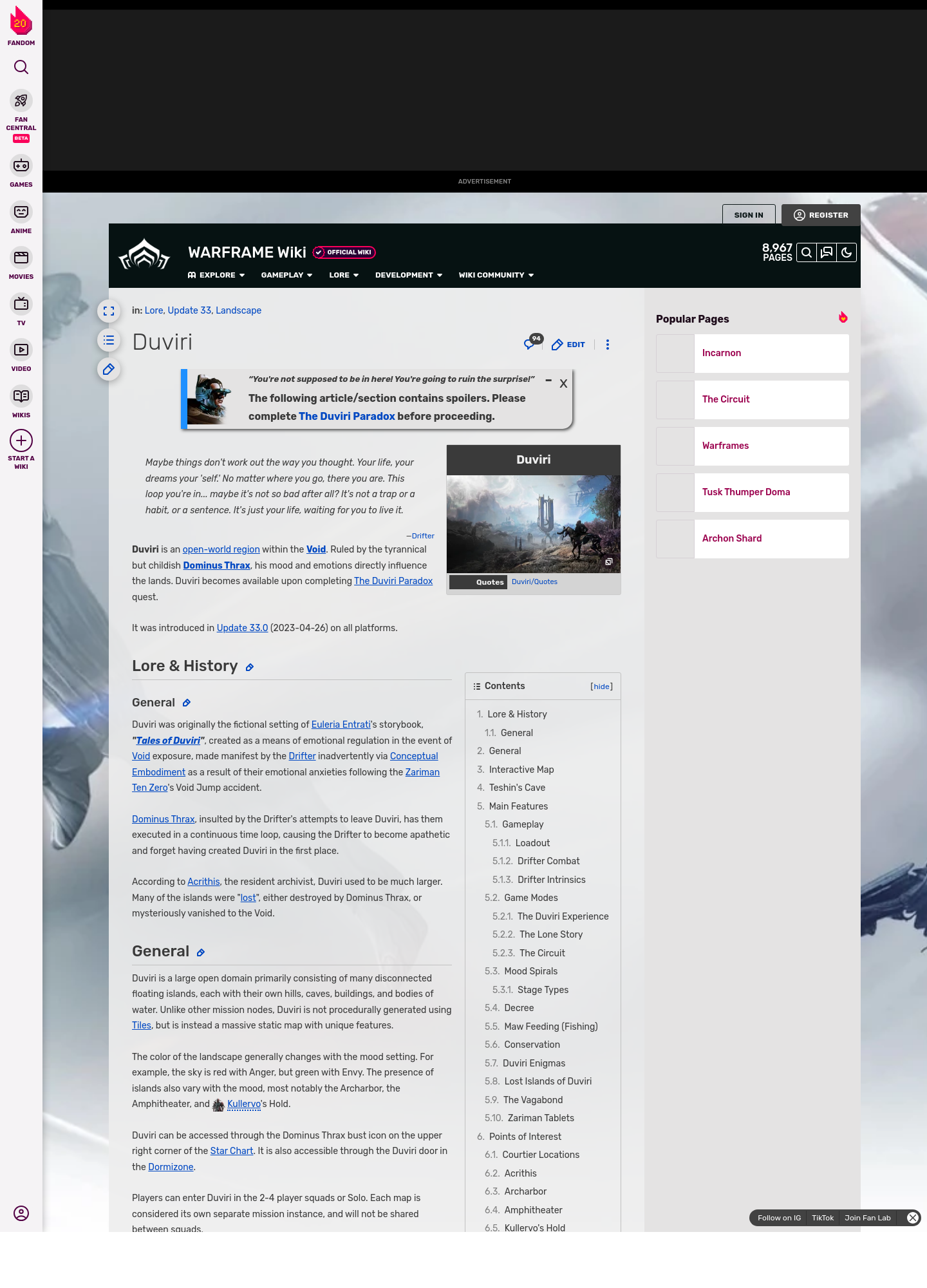Click the TikTok link
Screen dimensions: 927x1288
point(823,1218)
